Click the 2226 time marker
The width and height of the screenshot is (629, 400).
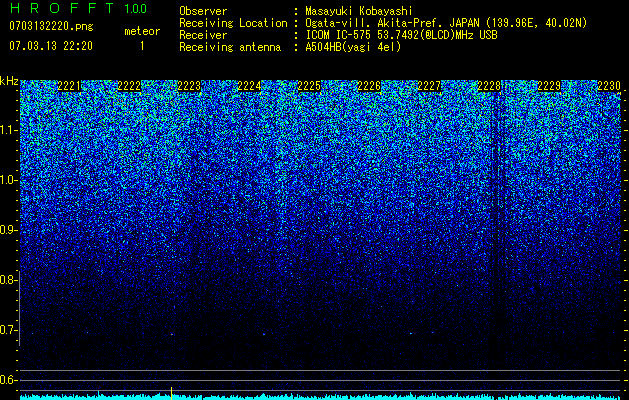[x=369, y=86]
